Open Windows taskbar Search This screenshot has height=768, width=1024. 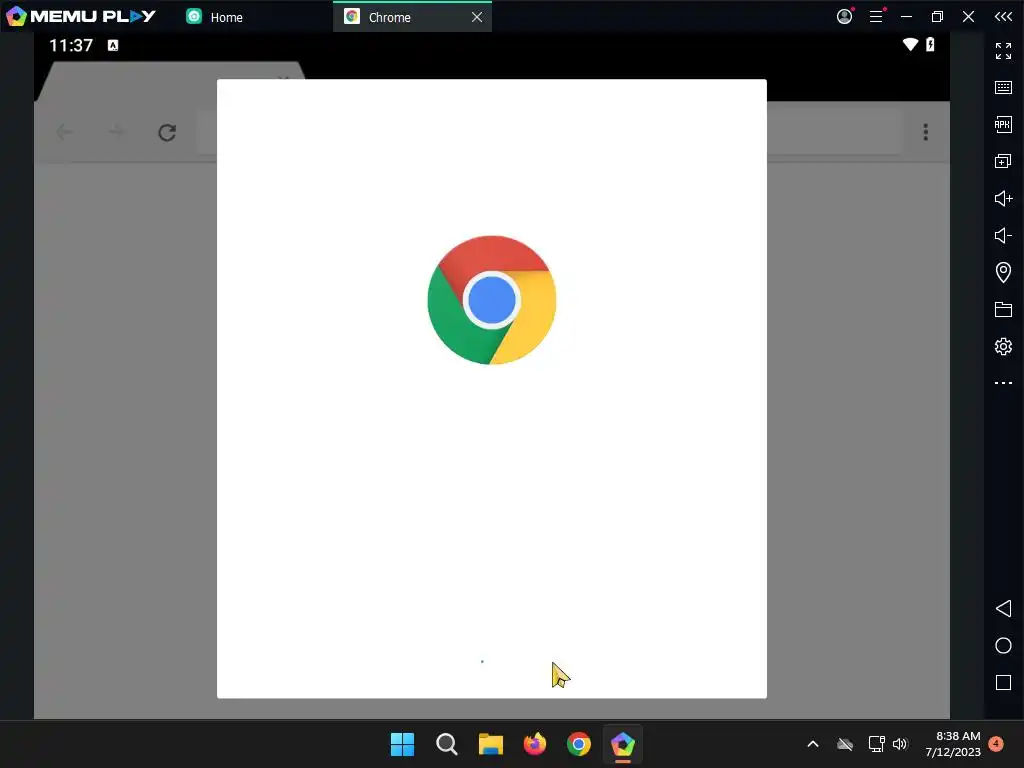(x=447, y=744)
